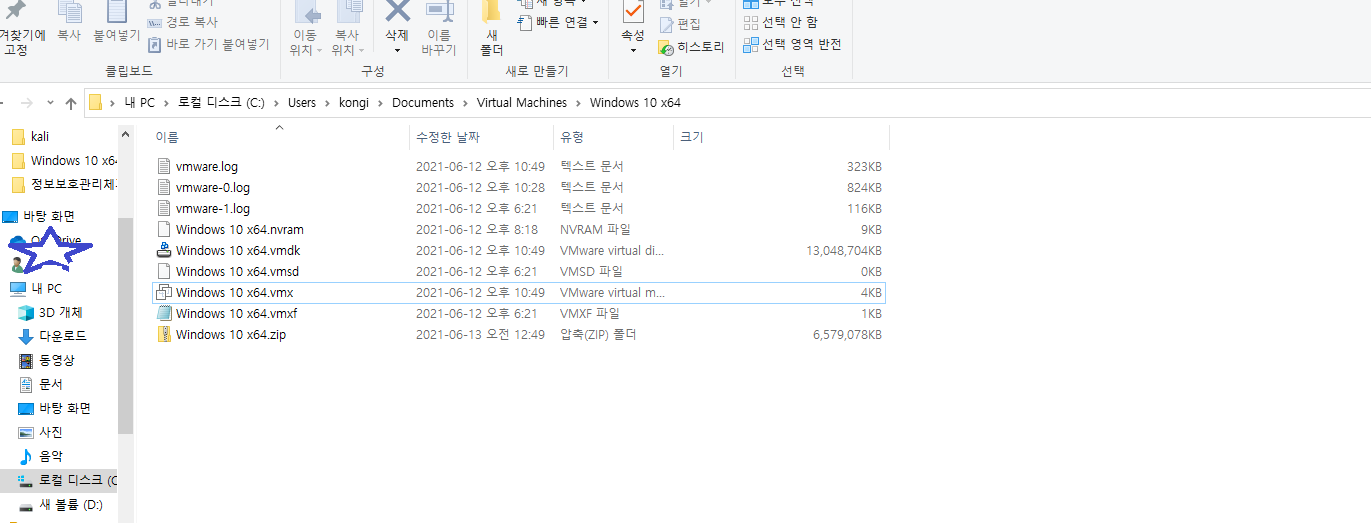Select Windows 10 x64.vmdk disk icon
The image size is (1371, 523).
tap(164, 250)
